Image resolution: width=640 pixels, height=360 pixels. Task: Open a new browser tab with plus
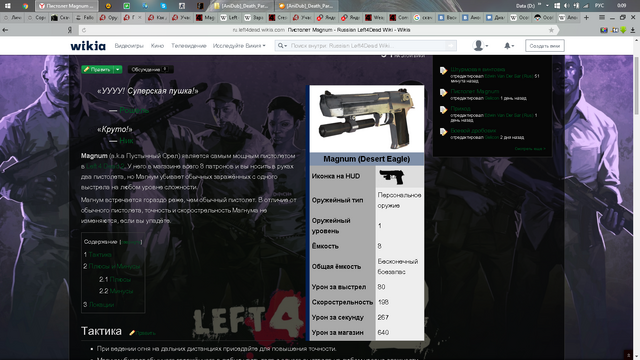(586, 18)
